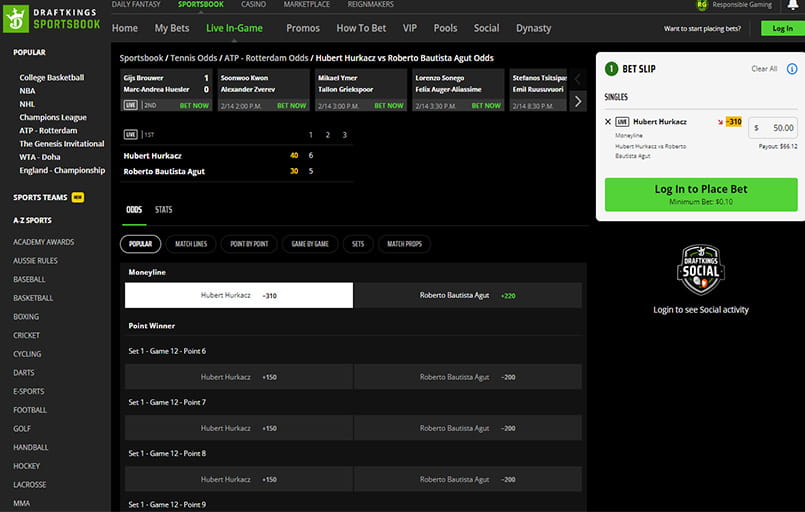This screenshot has height=512, width=805.
Task: Click the Responsible Gaming RG badge
Action: point(701,5)
